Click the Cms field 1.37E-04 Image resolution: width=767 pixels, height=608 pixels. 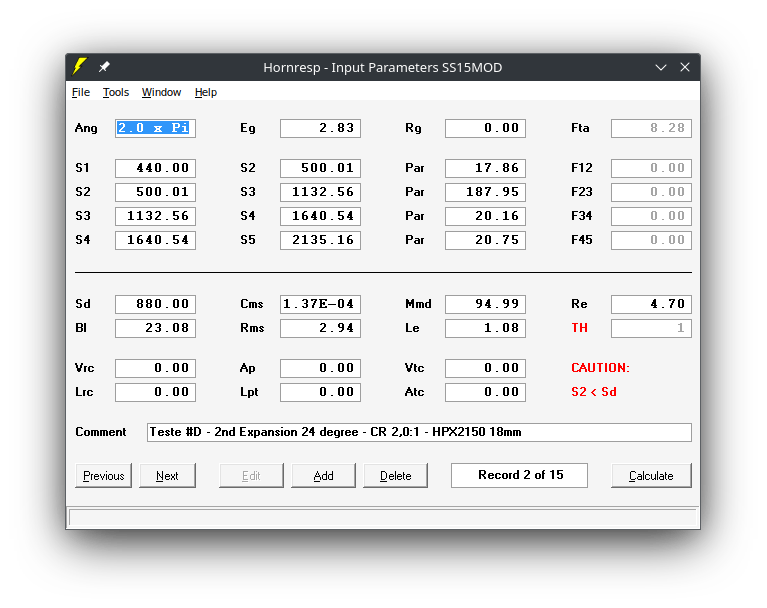tap(320, 304)
